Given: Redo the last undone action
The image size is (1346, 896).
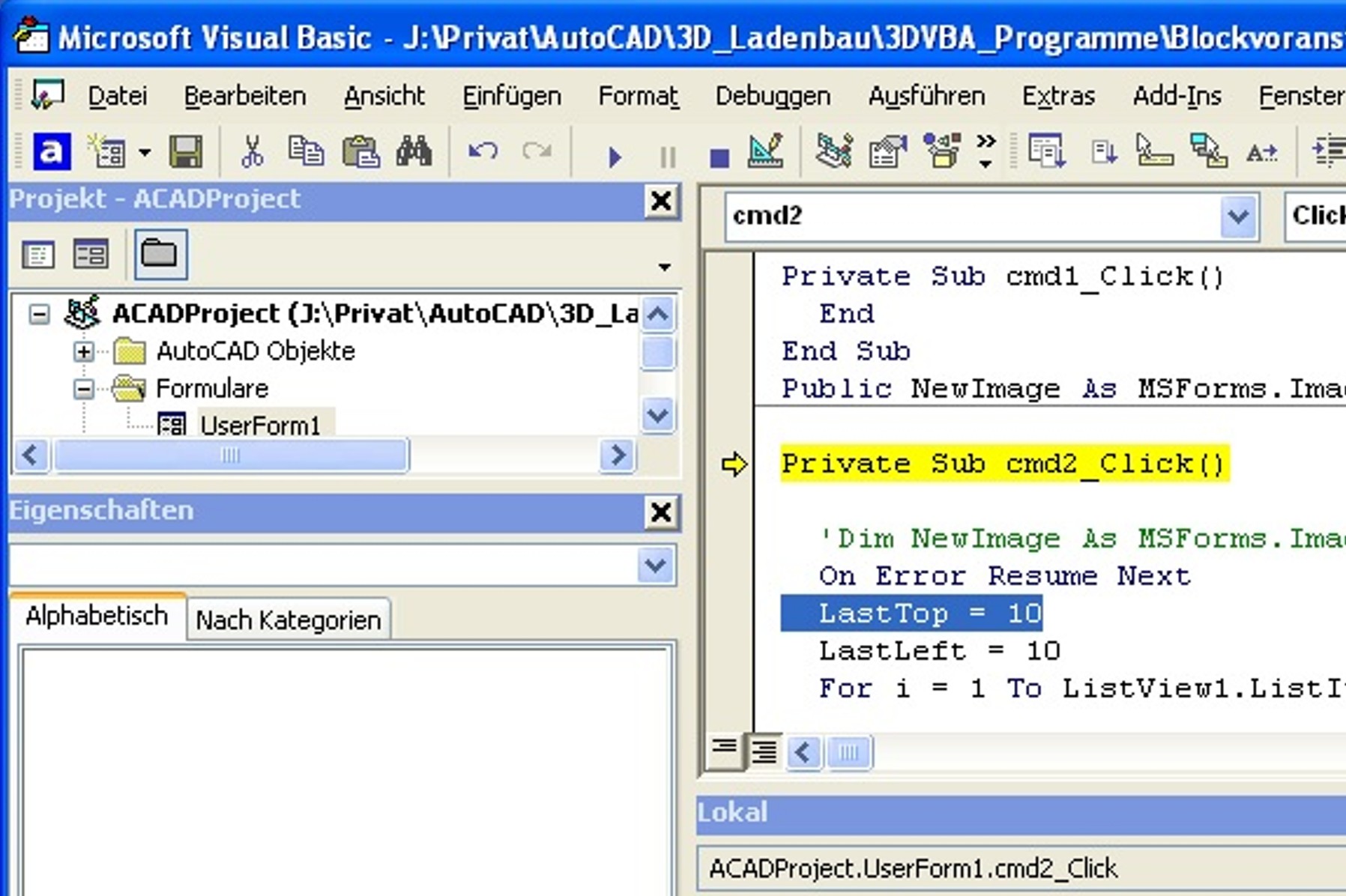Looking at the screenshot, I should tap(537, 153).
